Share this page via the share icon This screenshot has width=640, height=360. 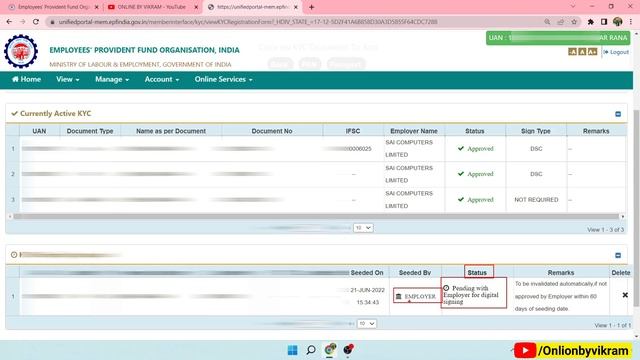560,22
